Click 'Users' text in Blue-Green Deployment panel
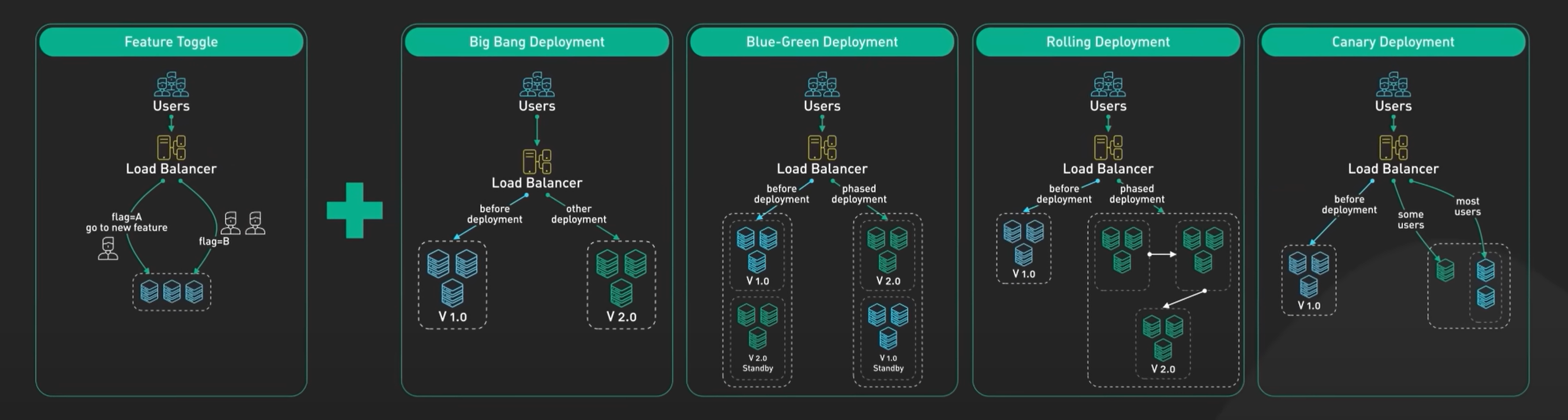Viewport: 1568px width, 420px height. [x=822, y=106]
